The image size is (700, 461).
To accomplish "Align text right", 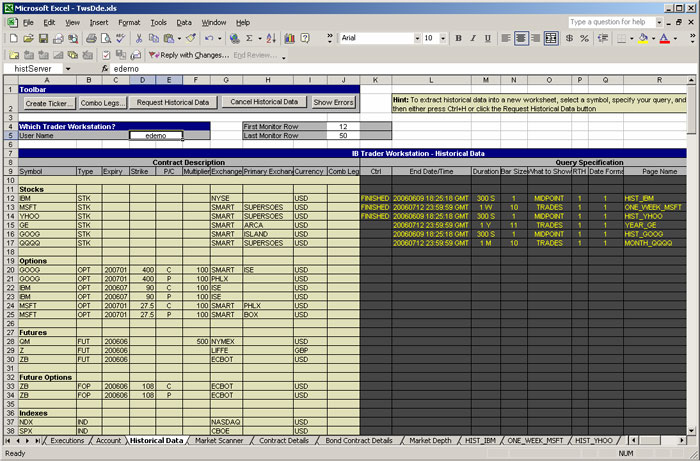I will click(x=535, y=39).
